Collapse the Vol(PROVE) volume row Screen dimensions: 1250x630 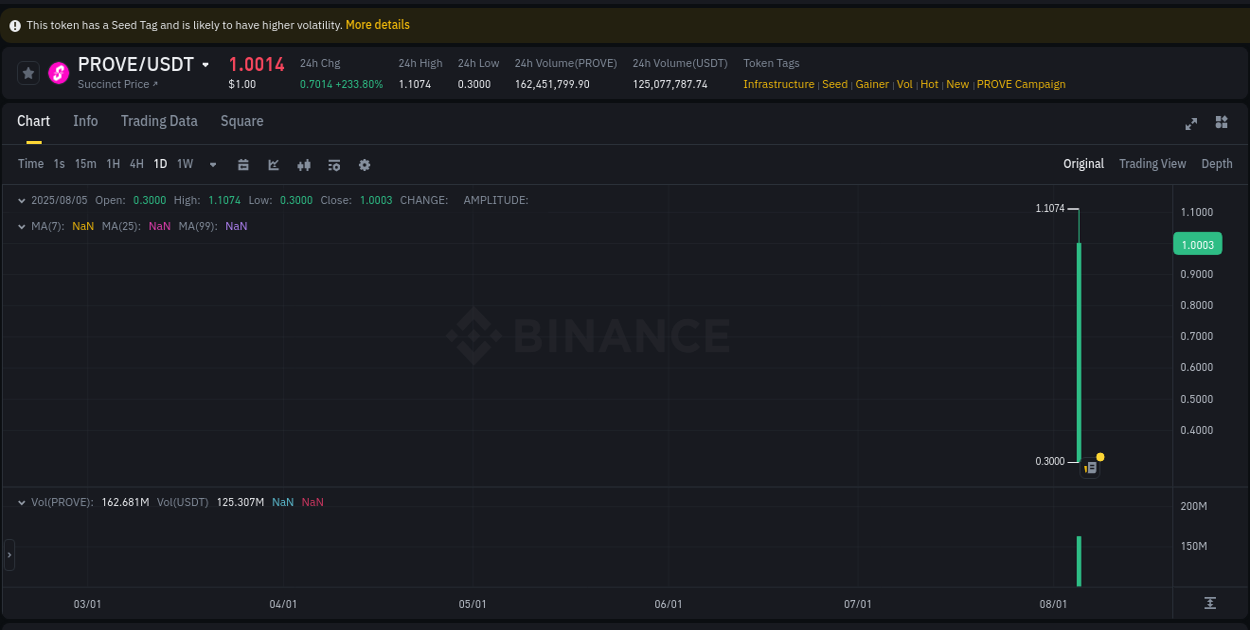(x=22, y=501)
